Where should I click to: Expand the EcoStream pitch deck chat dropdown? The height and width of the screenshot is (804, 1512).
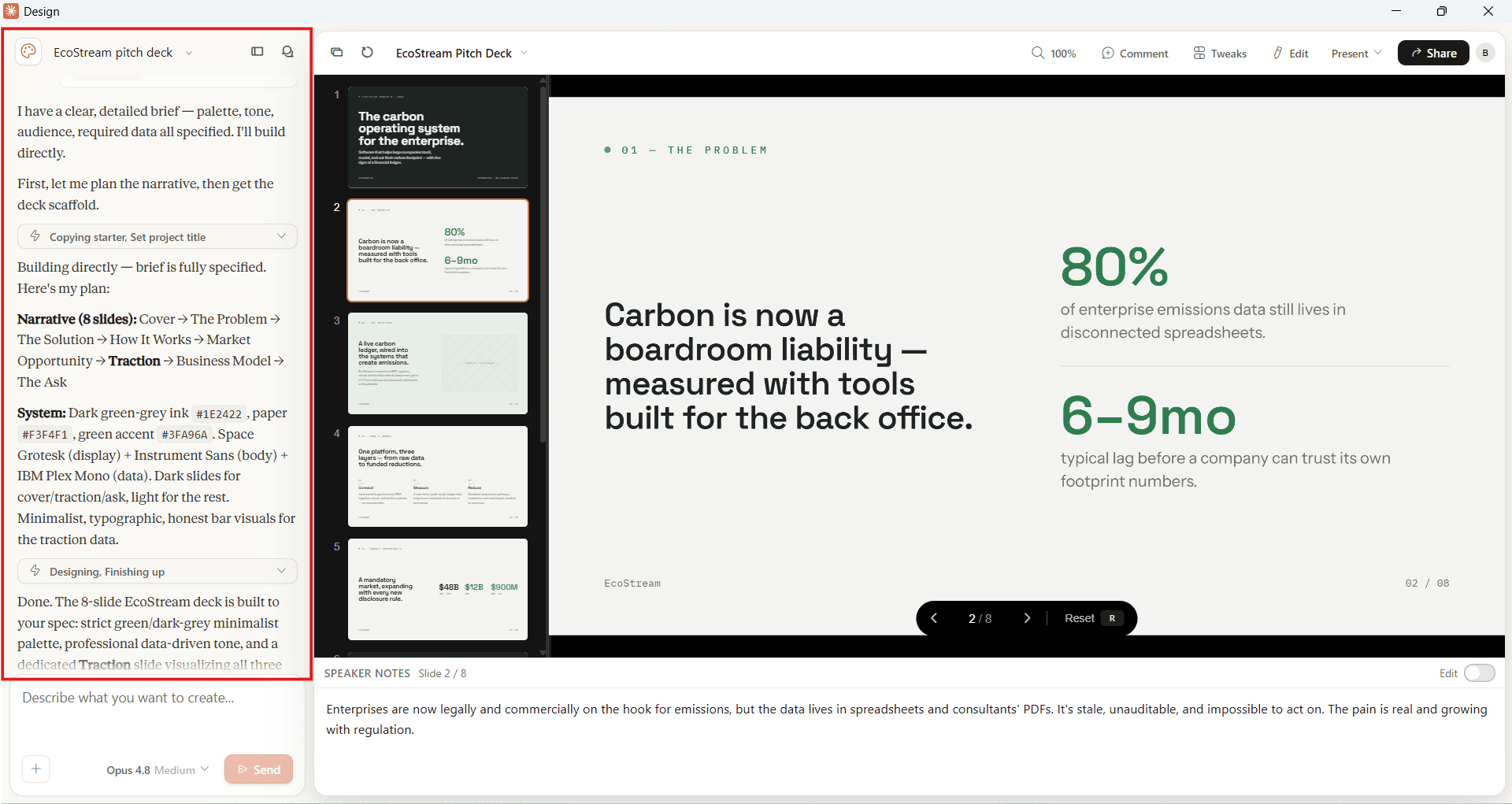click(x=189, y=53)
